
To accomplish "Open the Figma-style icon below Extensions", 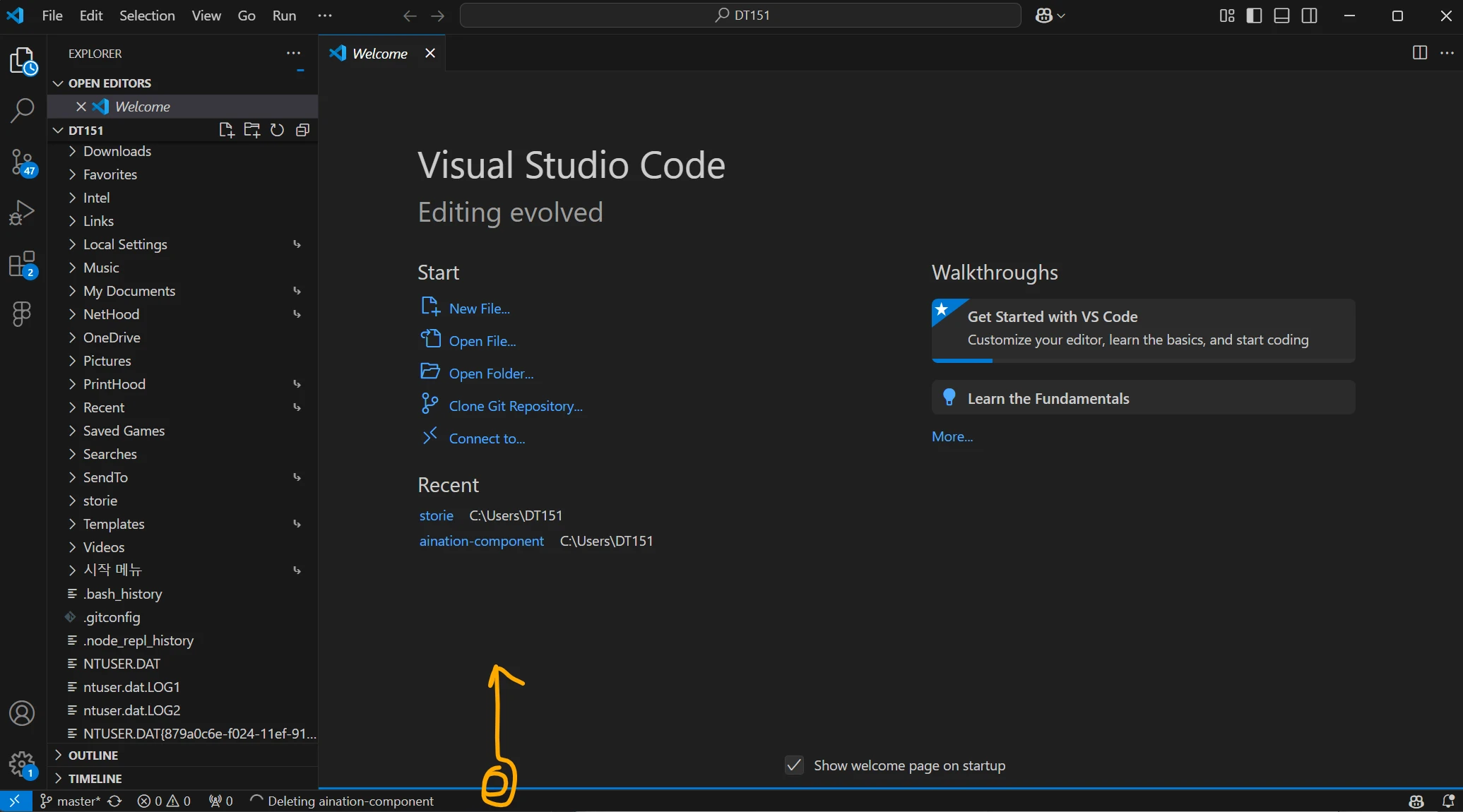I will pyautogui.click(x=23, y=314).
